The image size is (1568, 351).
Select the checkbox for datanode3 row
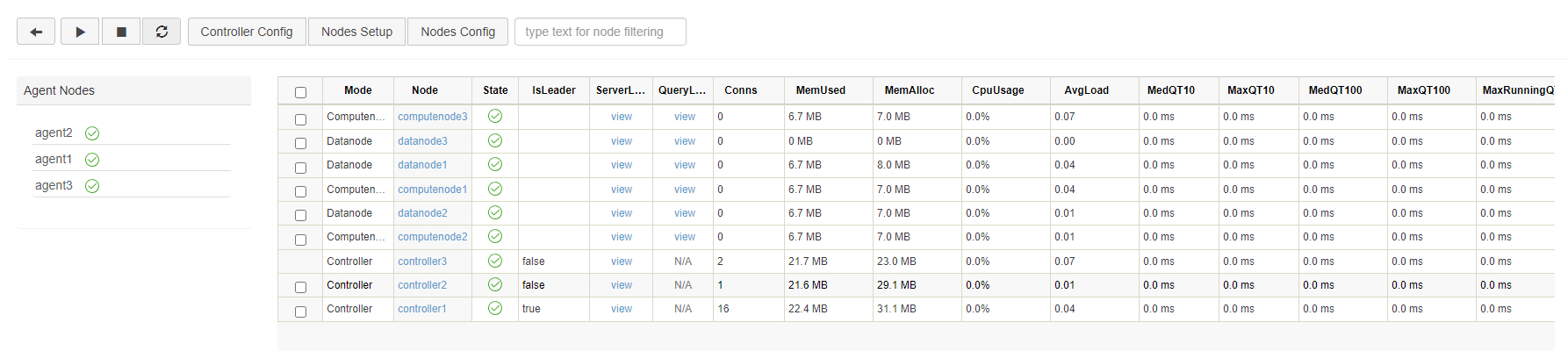(x=300, y=143)
